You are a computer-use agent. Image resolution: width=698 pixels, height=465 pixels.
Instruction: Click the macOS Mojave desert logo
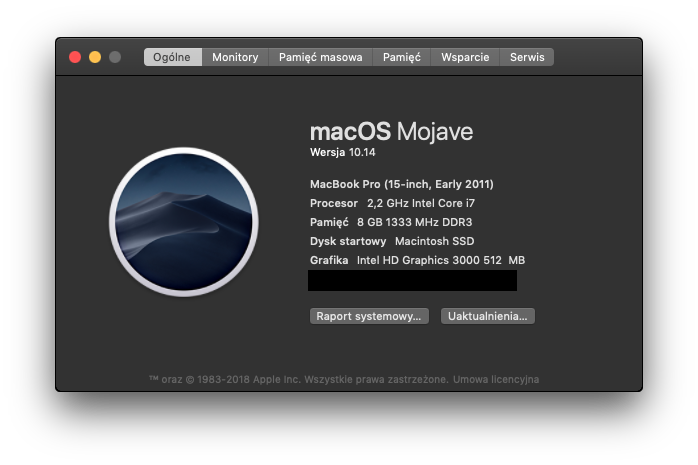coord(184,222)
